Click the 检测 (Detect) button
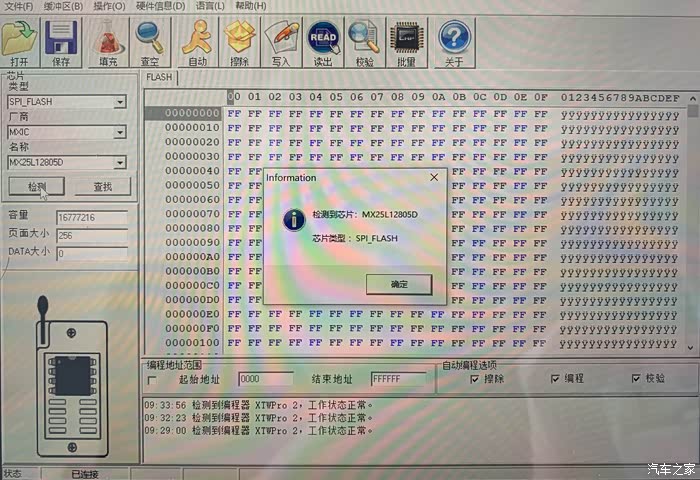This screenshot has width=700, height=480. (37, 187)
